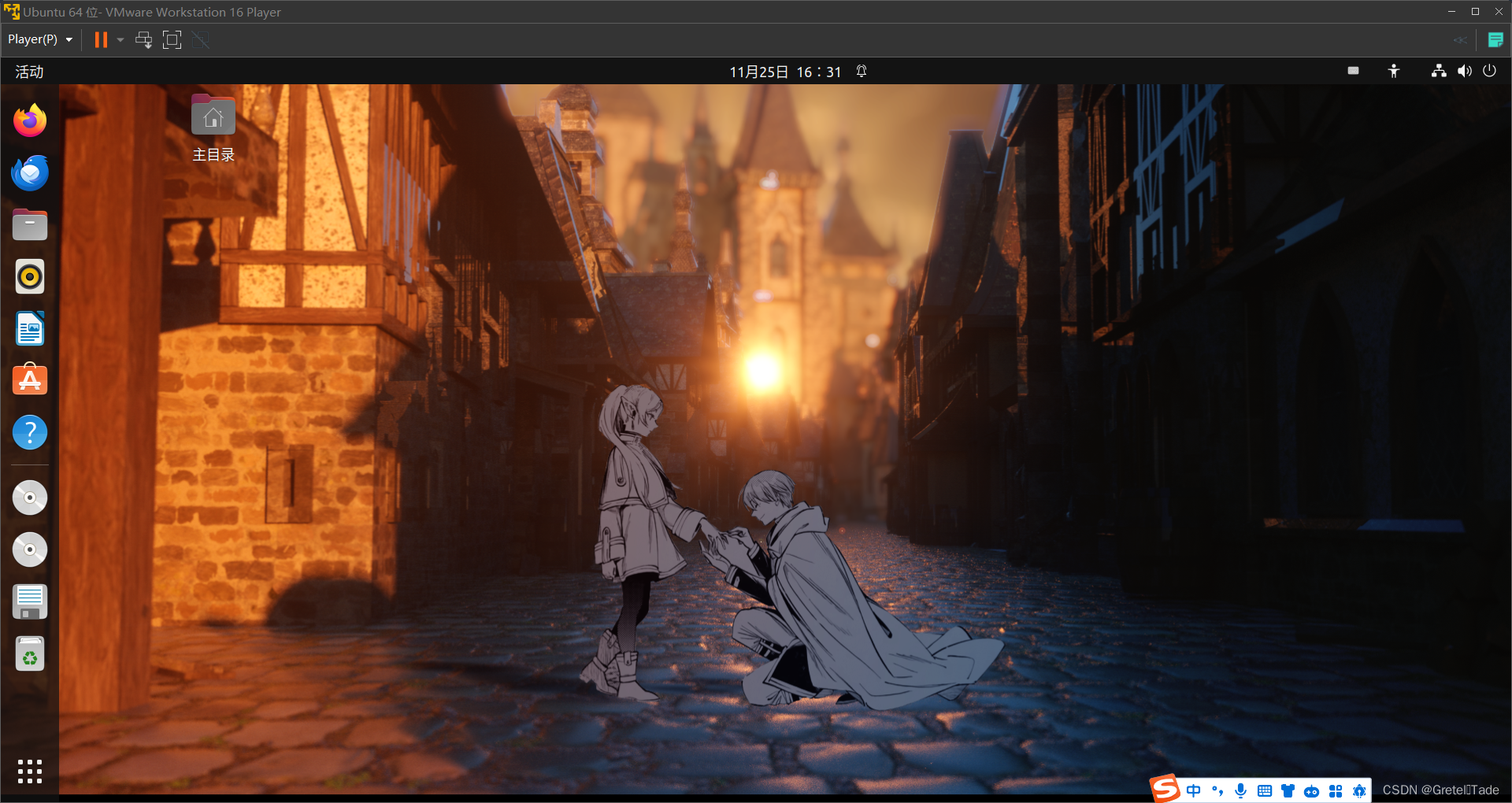This screenshot has height=803, width=1512.
Task: Expand the power options arrow beside pause
Action: [x=120, y=40]
